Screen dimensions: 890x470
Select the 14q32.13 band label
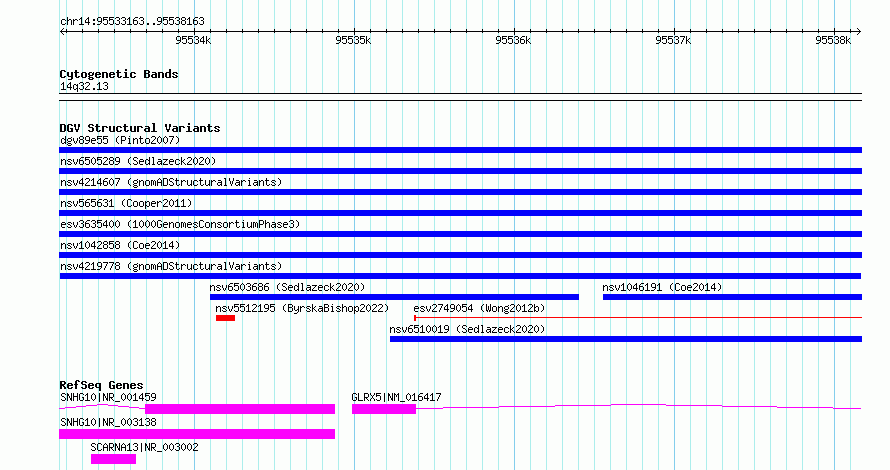coord(84,86)
